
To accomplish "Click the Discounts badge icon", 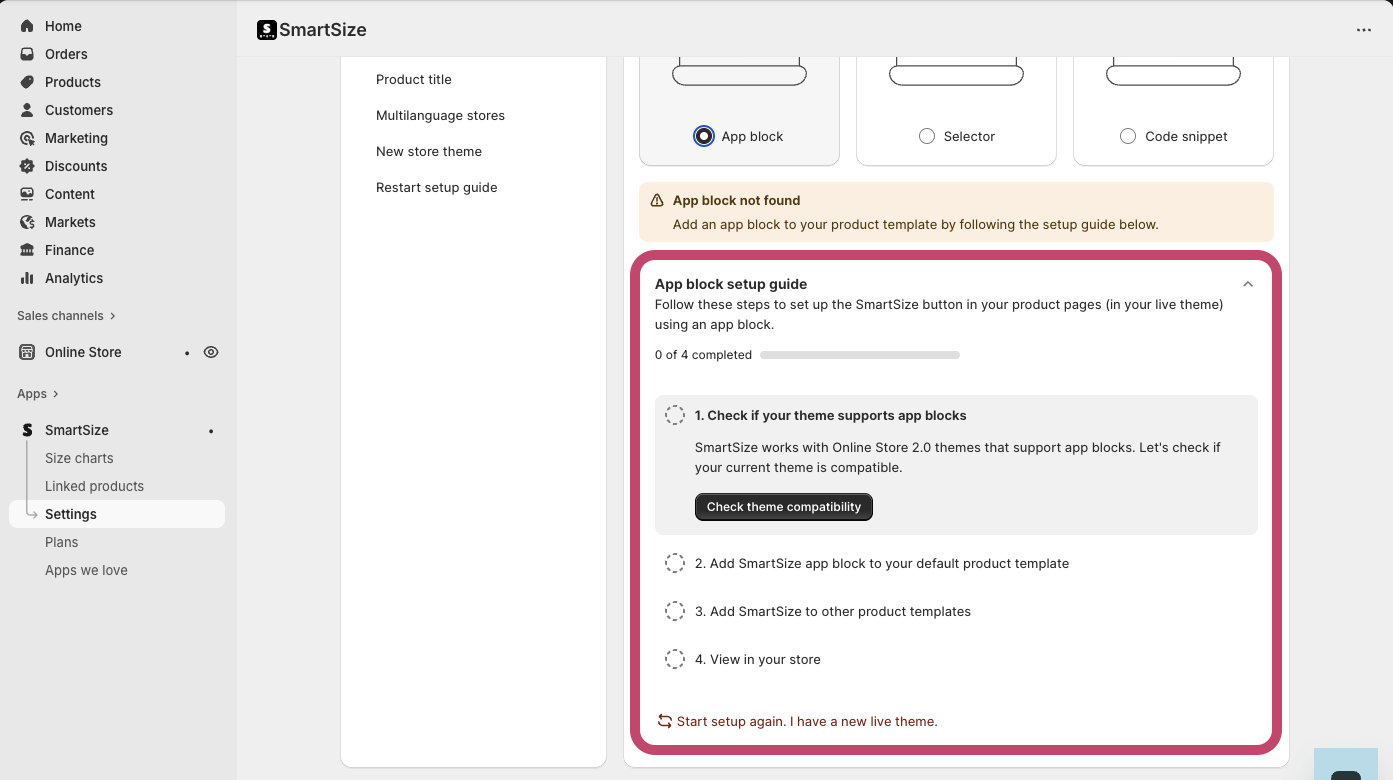I will tap(27, 166).
